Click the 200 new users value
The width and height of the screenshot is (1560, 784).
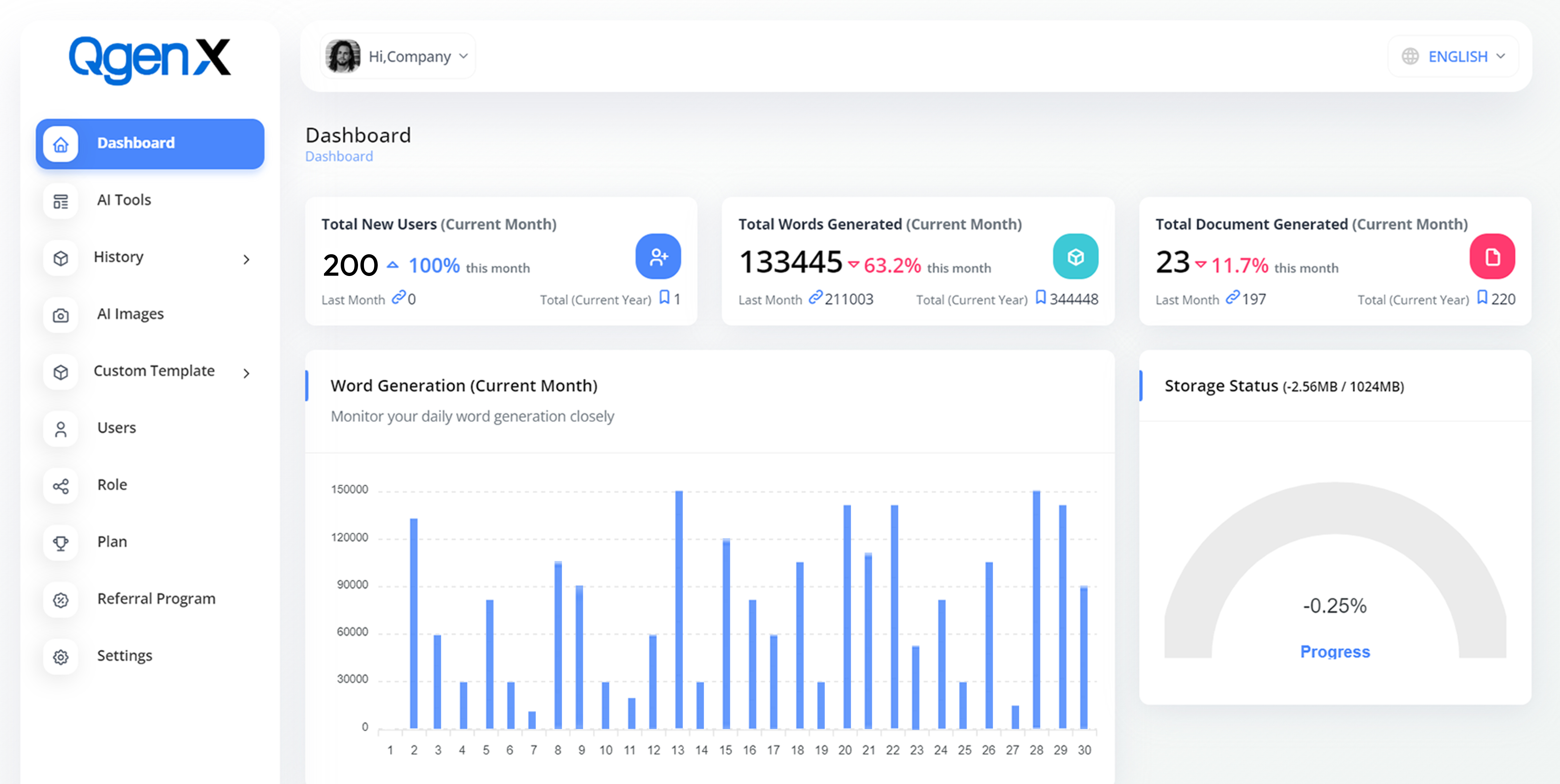point(350,266)
